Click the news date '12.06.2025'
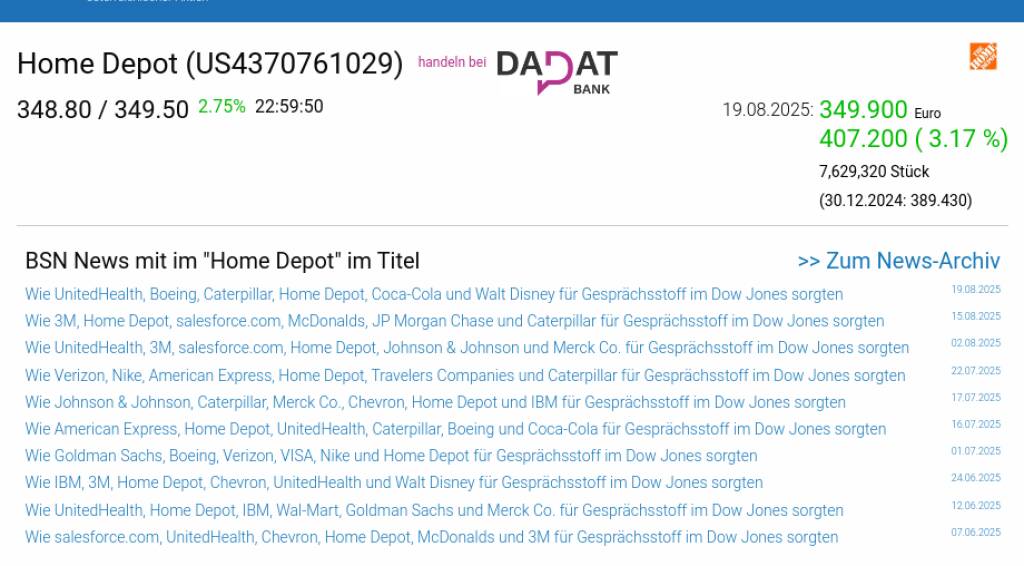1024x566 pixels. [x=976, y=505]
